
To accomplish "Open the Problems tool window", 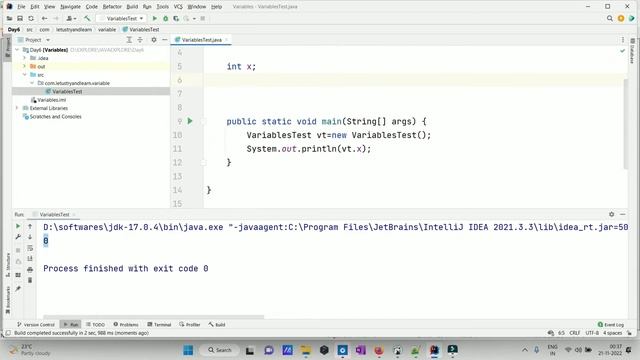I will tap(126, 324).
